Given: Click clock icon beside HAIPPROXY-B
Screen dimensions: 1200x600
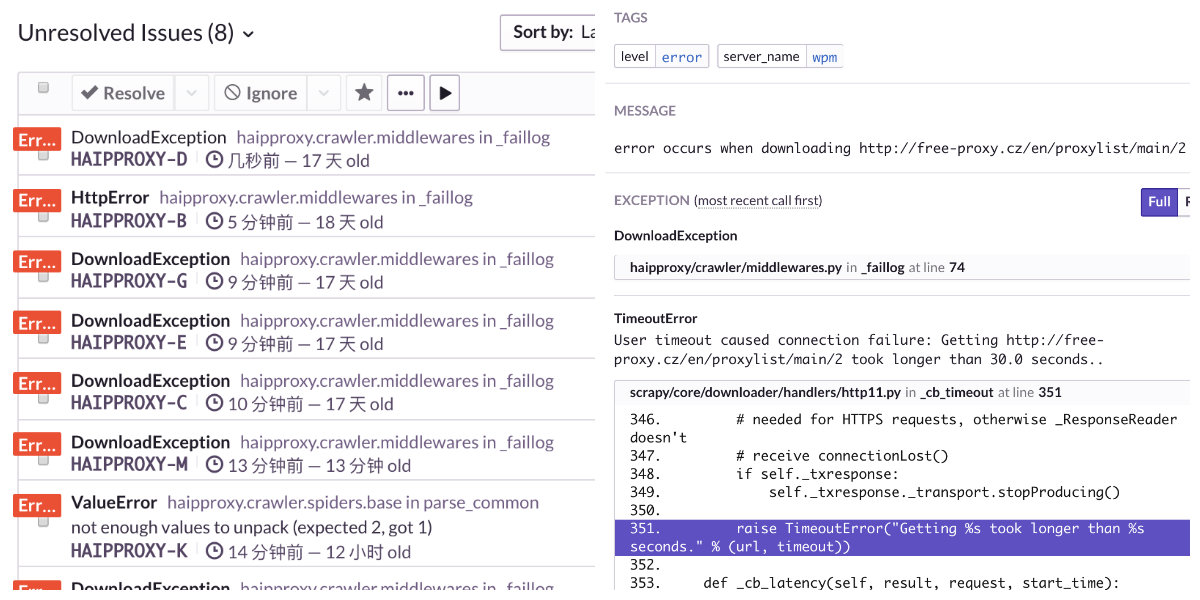Looking at the screenshot, I should [x=214, y=221].
